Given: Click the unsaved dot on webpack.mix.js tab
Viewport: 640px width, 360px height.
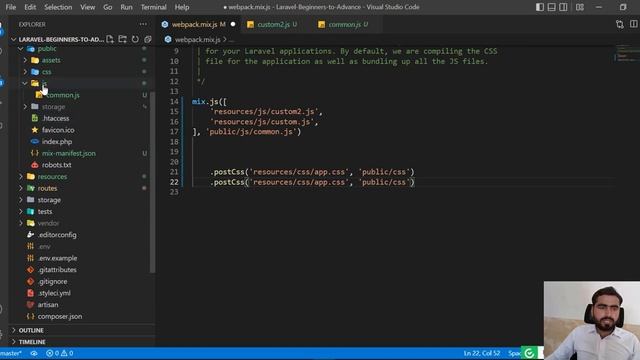Looking at the screenshot, I should pyautogui.click(x=233, y=24).
